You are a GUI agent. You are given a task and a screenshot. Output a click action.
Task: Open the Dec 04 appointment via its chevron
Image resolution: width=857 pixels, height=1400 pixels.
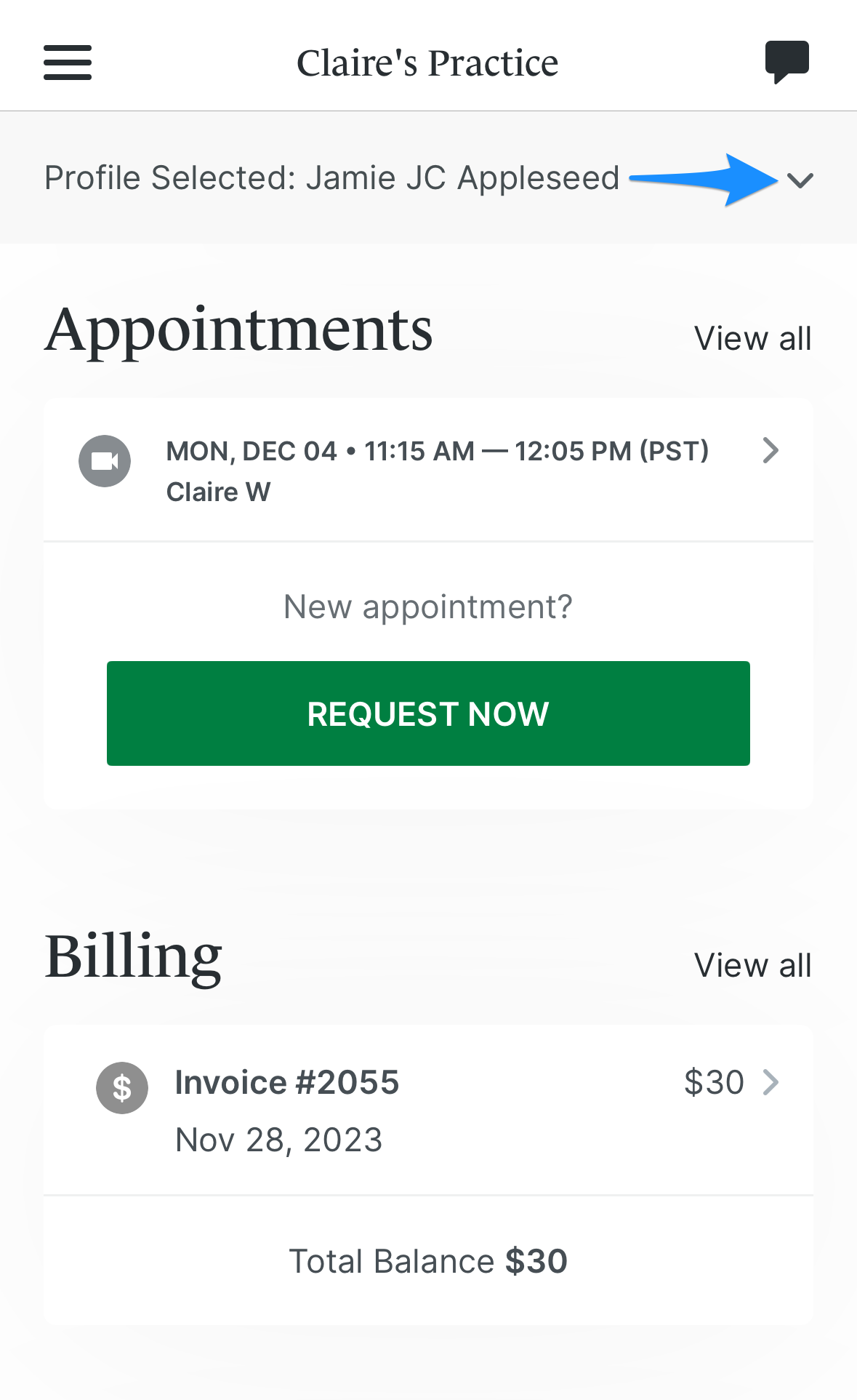point(771,451)
